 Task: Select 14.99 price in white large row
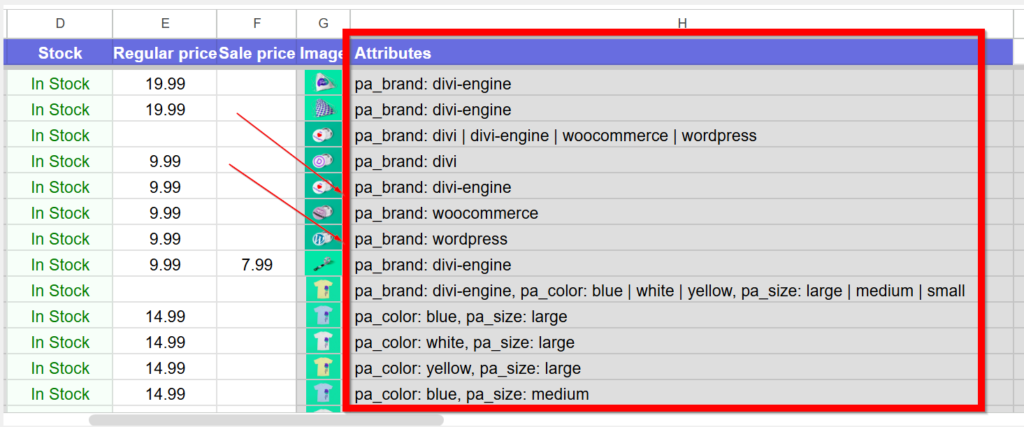(165, 342)
